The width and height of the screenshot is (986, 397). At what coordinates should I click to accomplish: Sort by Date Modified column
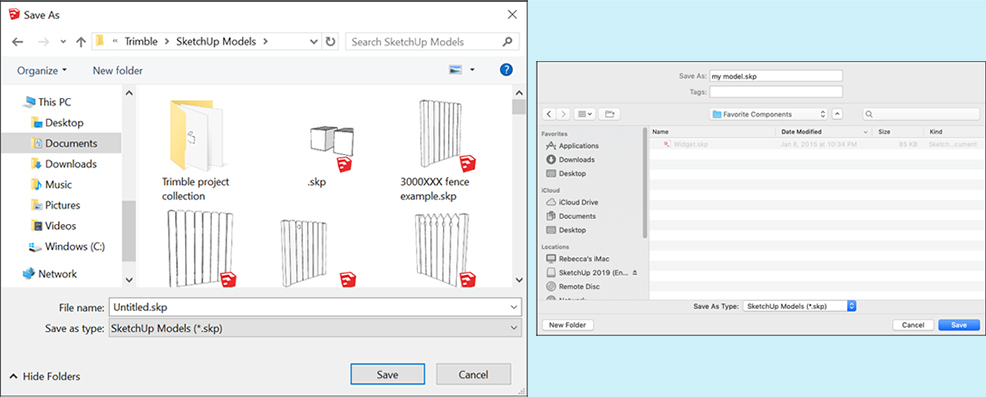pos(824,132)
